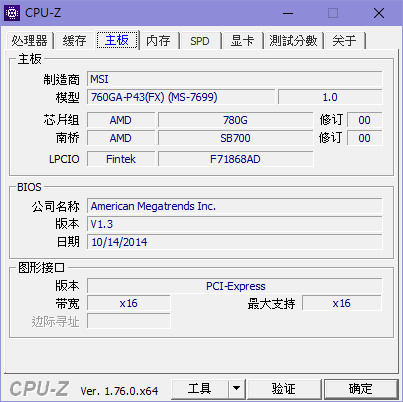Switch to the 处理器 tab
The width and height of the screenshot is (403, 402).
(29, 41)
